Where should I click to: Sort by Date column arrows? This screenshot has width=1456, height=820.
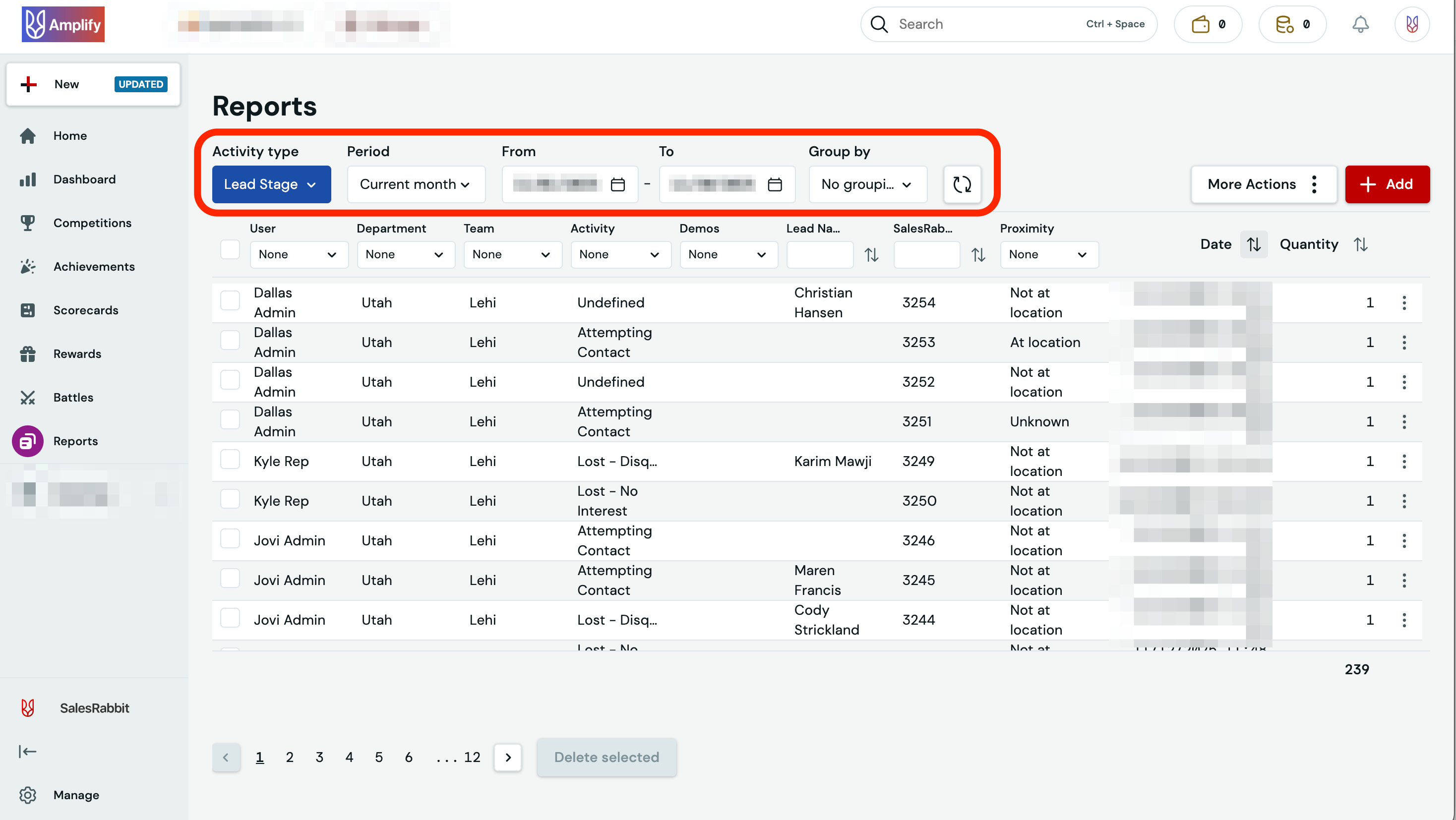click(1254, 244)
